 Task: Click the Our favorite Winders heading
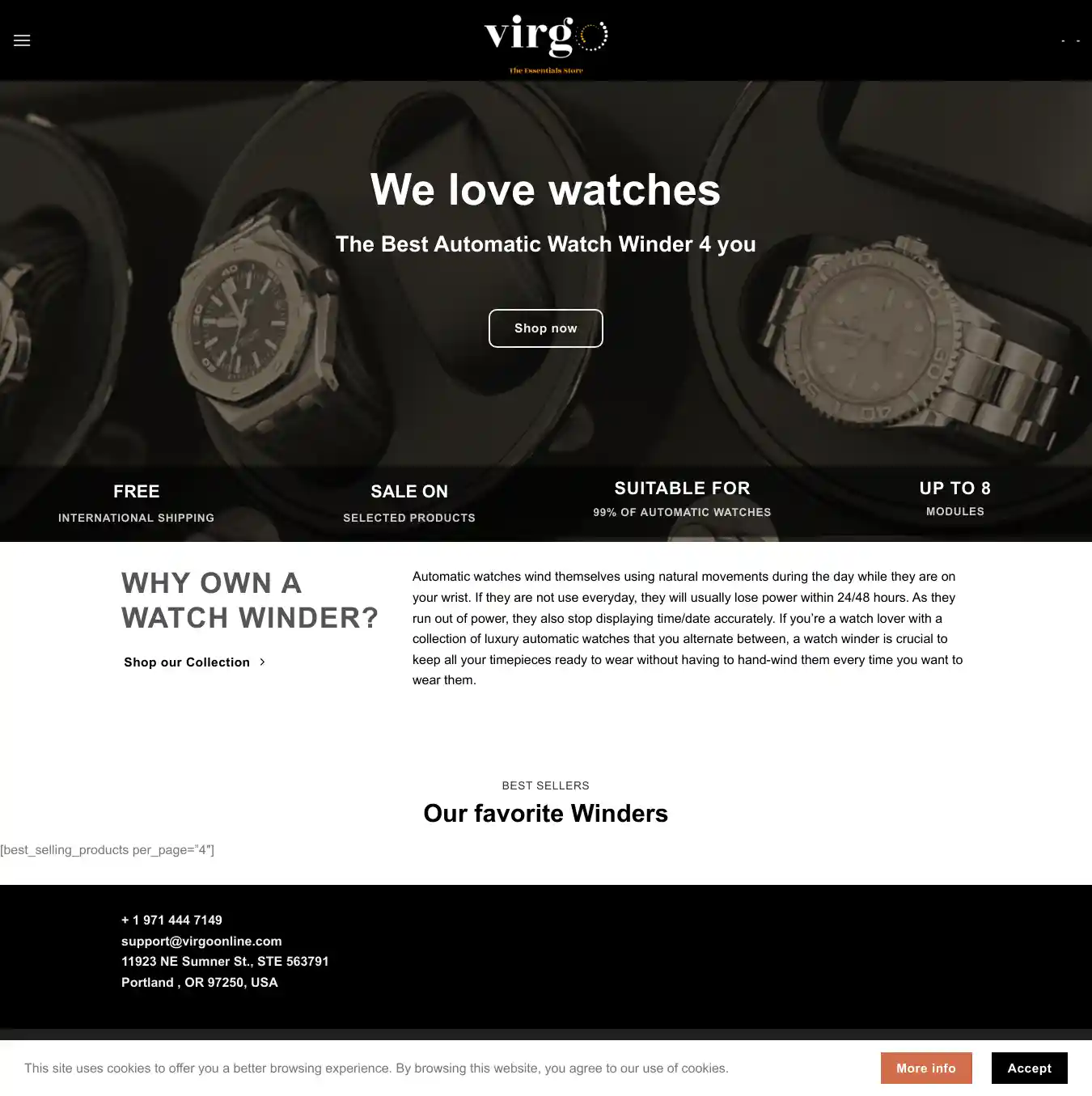(x=546, y=814)
